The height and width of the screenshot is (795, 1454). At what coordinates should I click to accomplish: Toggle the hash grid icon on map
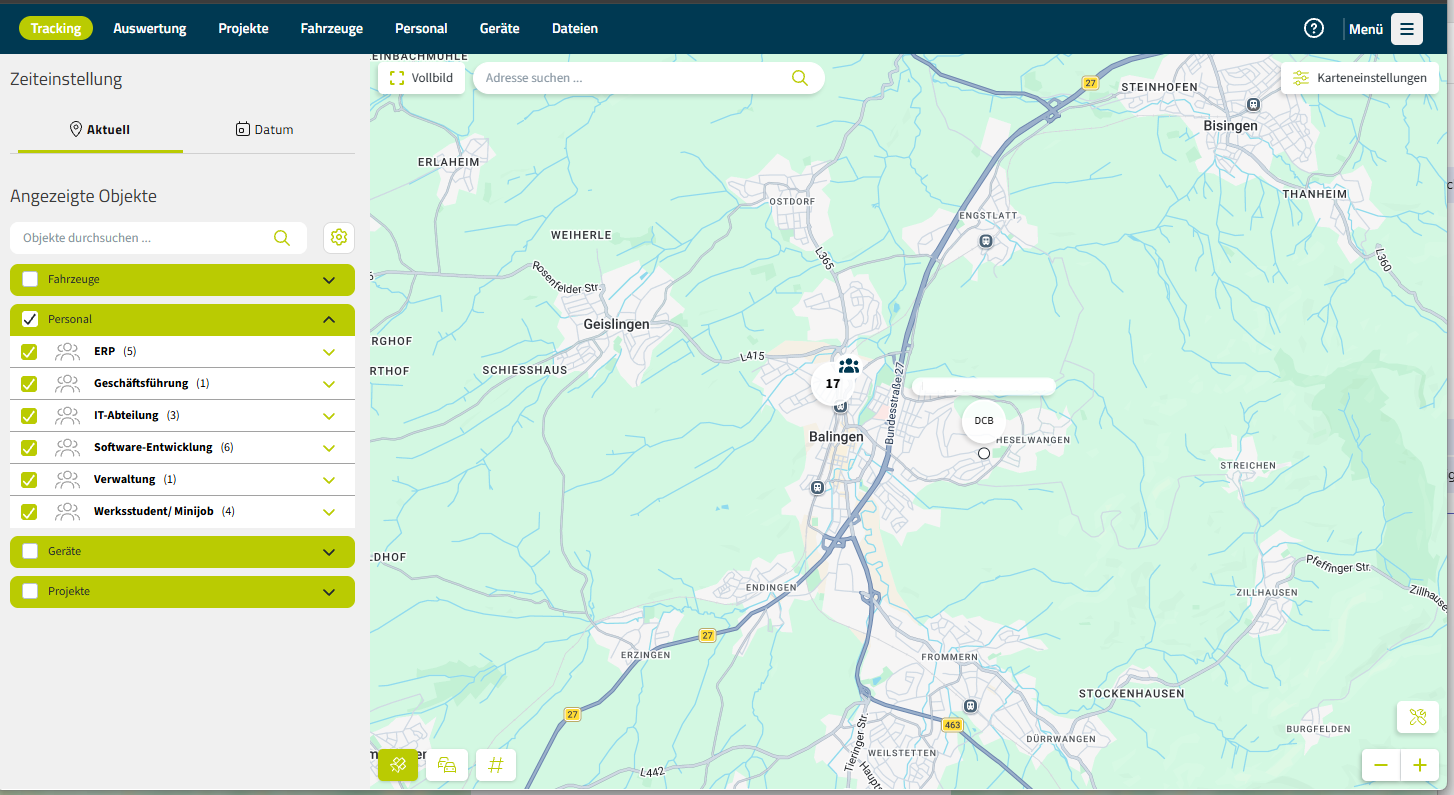496,765
